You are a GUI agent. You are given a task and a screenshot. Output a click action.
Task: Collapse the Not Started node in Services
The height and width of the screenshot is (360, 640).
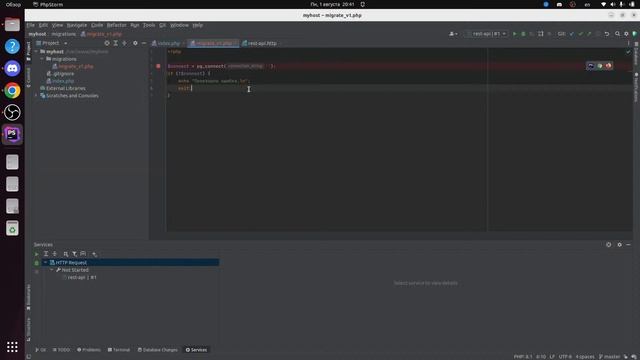point(52,270)
